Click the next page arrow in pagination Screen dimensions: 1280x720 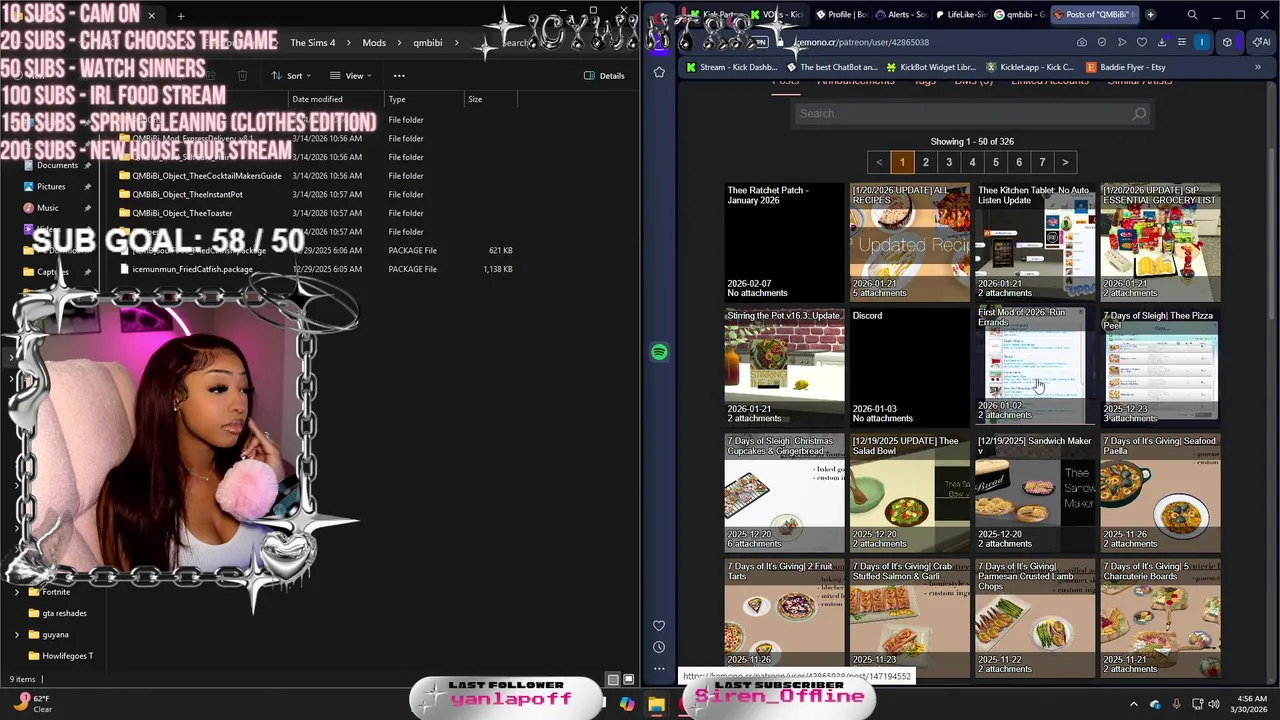point(1065,162)
